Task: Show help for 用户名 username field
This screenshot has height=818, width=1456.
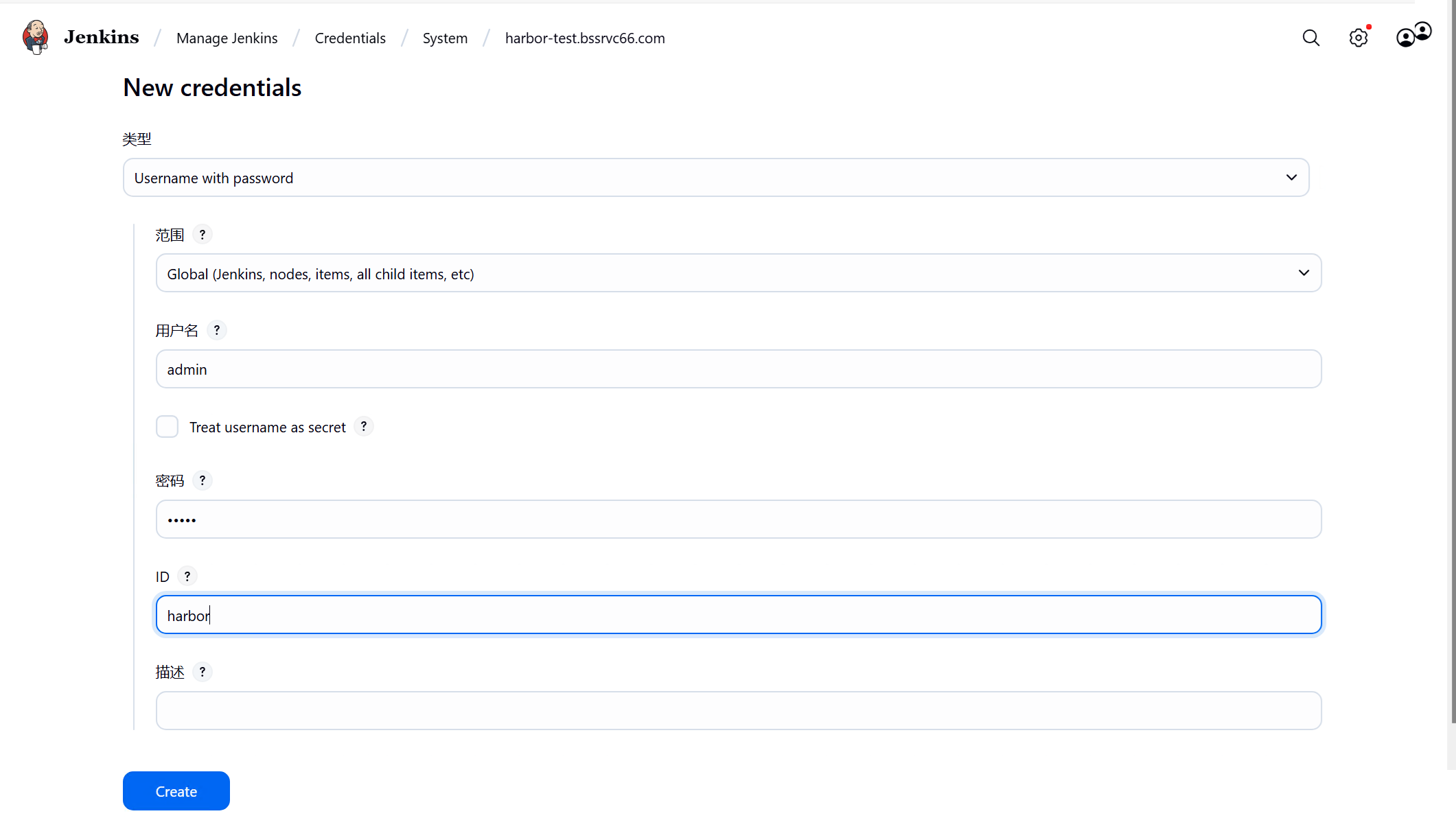Action: click(x=216, y=330)
